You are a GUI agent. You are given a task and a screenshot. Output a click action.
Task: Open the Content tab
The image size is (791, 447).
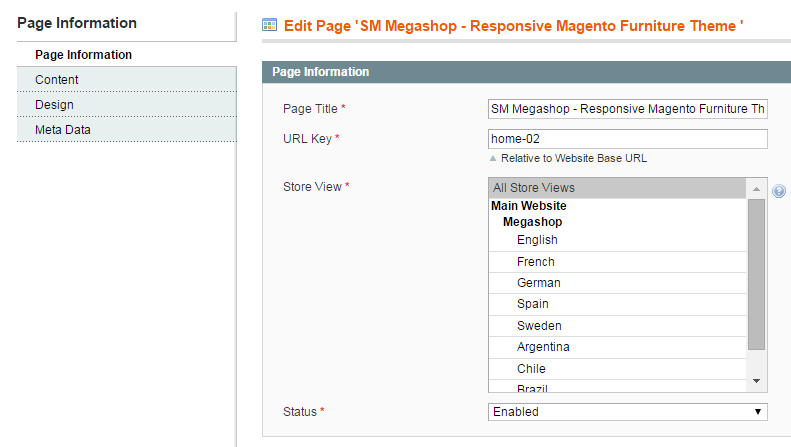coord(127,80)
